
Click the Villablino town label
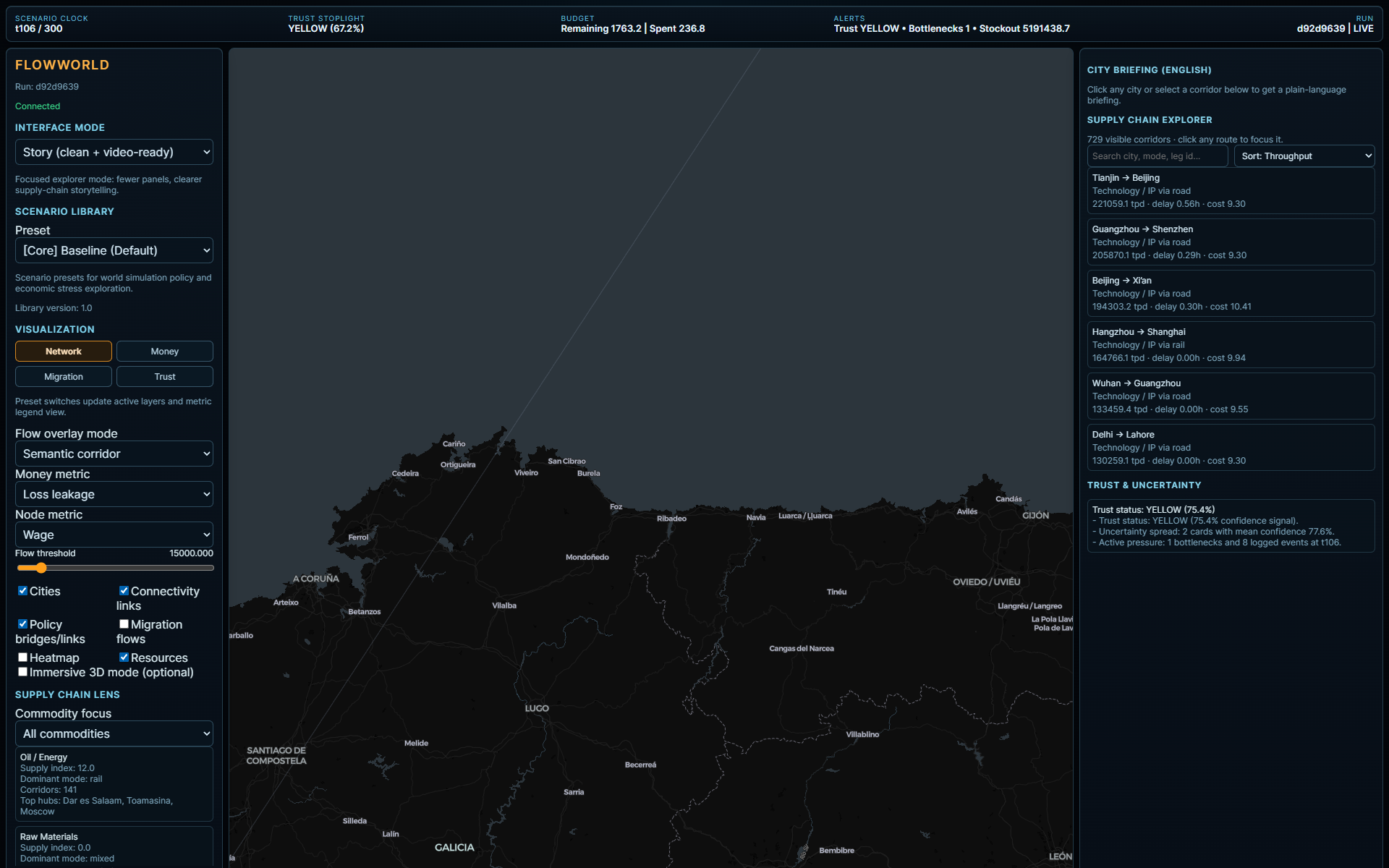[x=862, y=734]
